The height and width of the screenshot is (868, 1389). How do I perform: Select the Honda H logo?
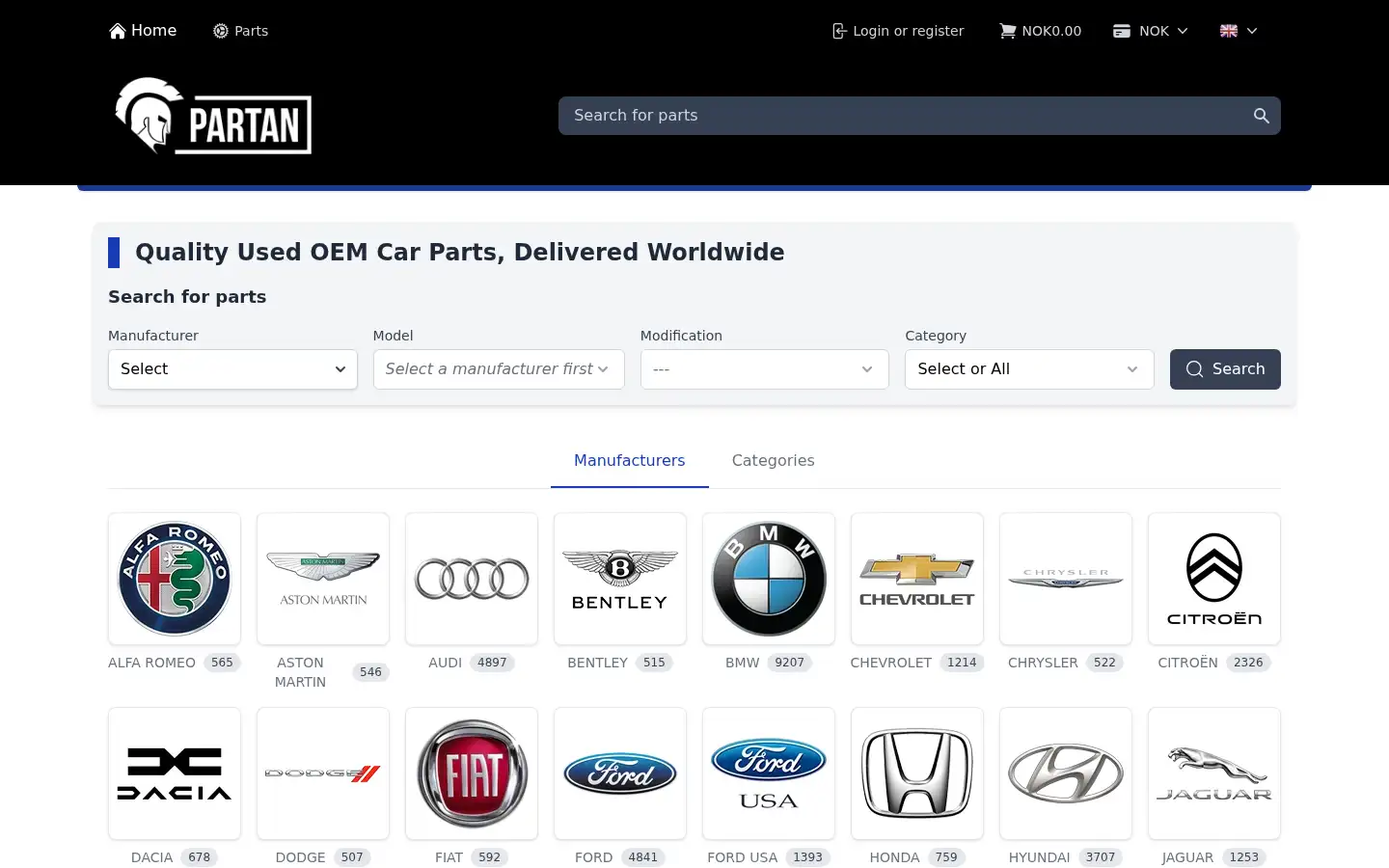(x=917, y=773)
